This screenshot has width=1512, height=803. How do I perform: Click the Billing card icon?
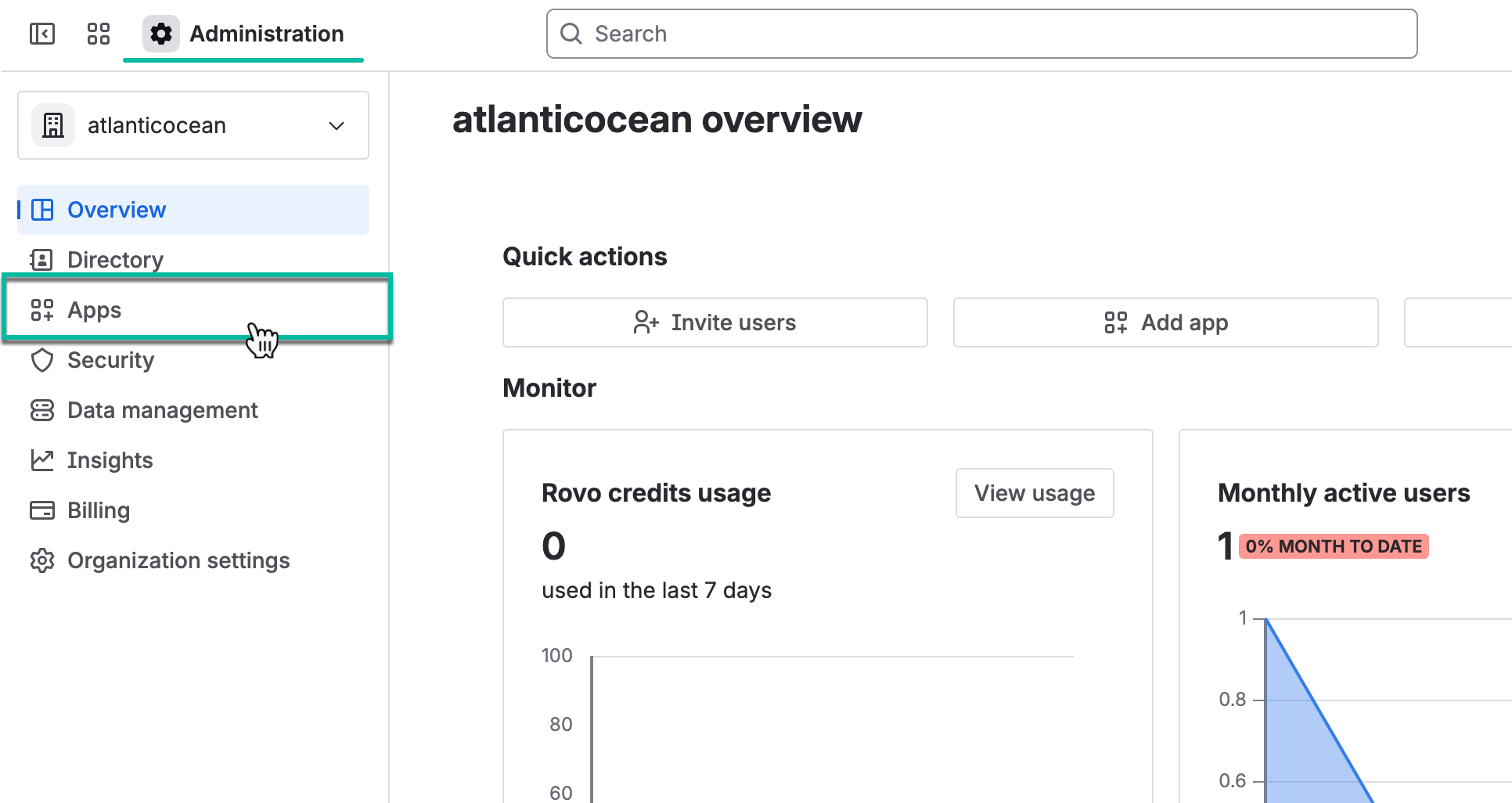tap(42, 510)
